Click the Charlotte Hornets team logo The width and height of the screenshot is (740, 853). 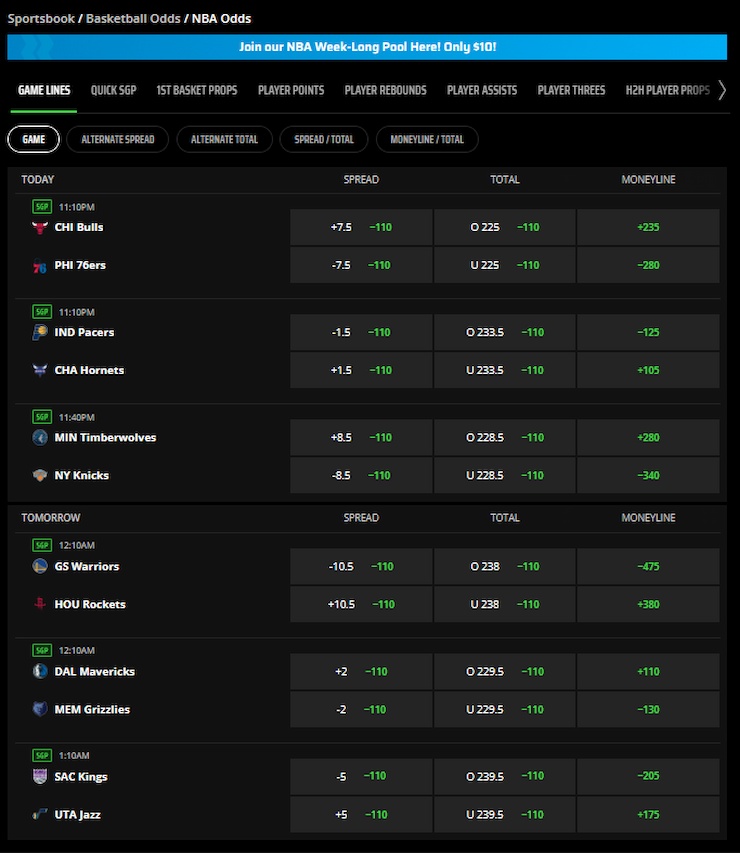tap(40, 370)
